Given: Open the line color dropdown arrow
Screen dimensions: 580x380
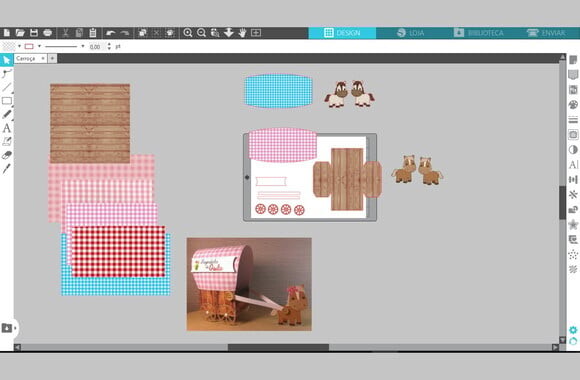Looking at the screenshot, I should [39, 46].
